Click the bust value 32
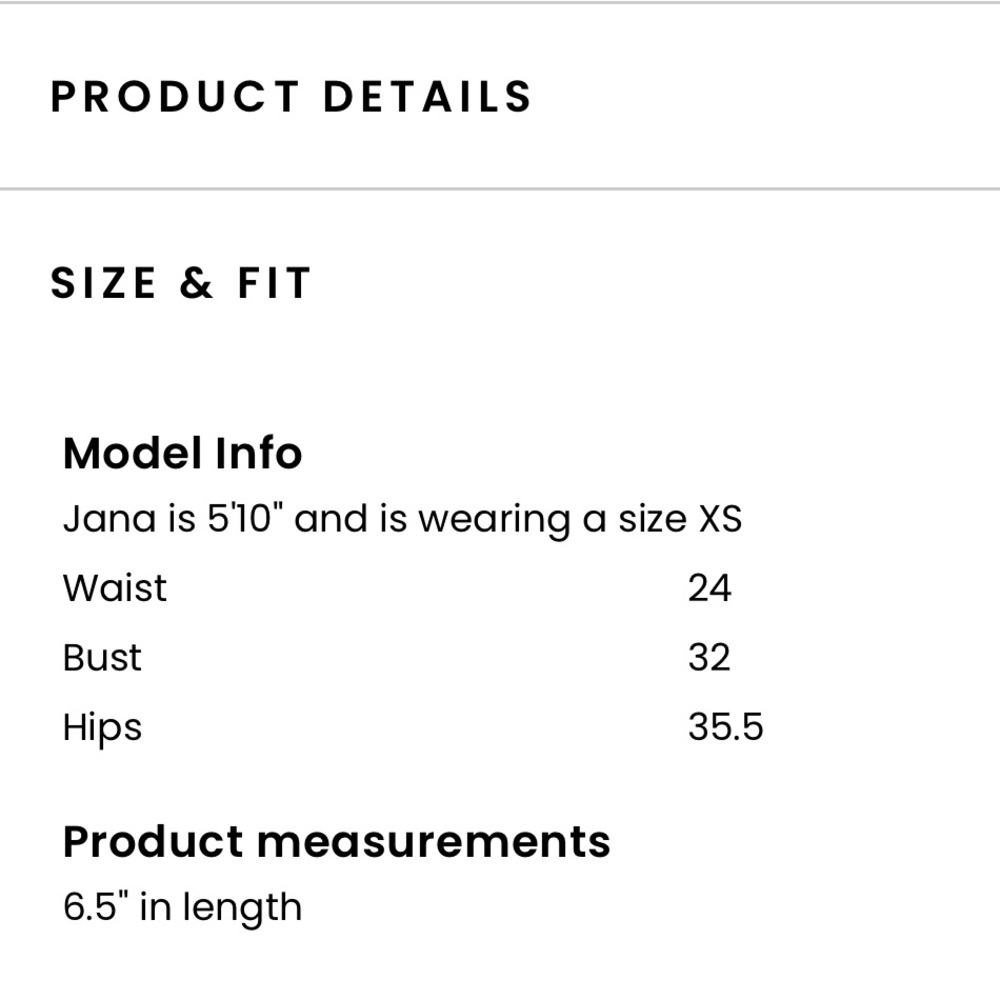This screenshot has width=1000, height=1000. (709, 657)
